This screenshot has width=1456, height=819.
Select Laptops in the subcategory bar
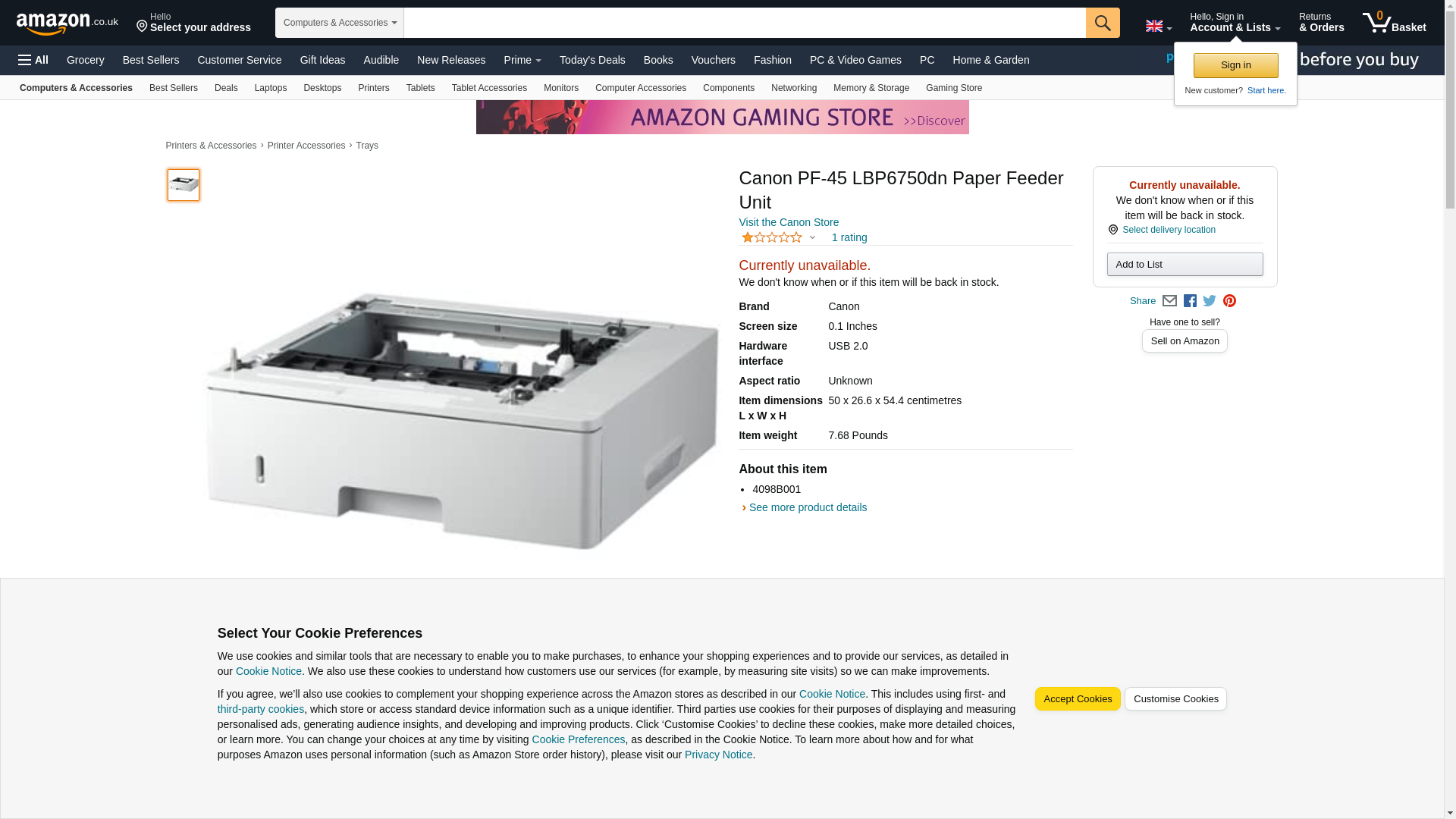click(271, 88)
